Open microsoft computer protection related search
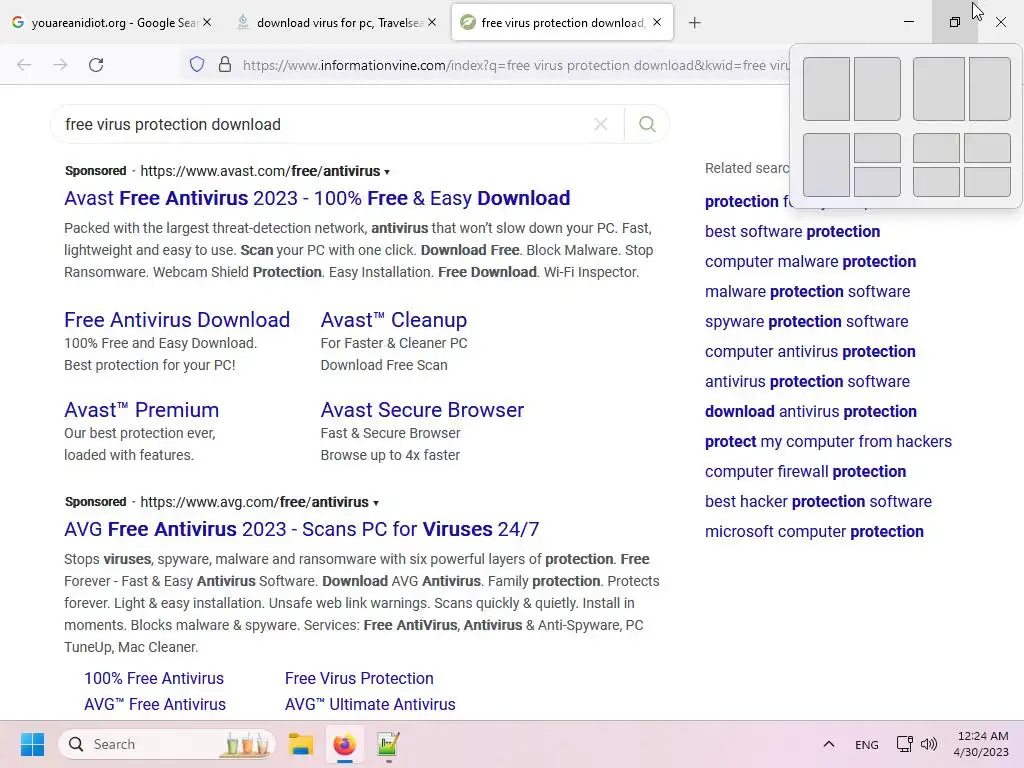This screenshot has height=768, width=1024. coord(814,532)
